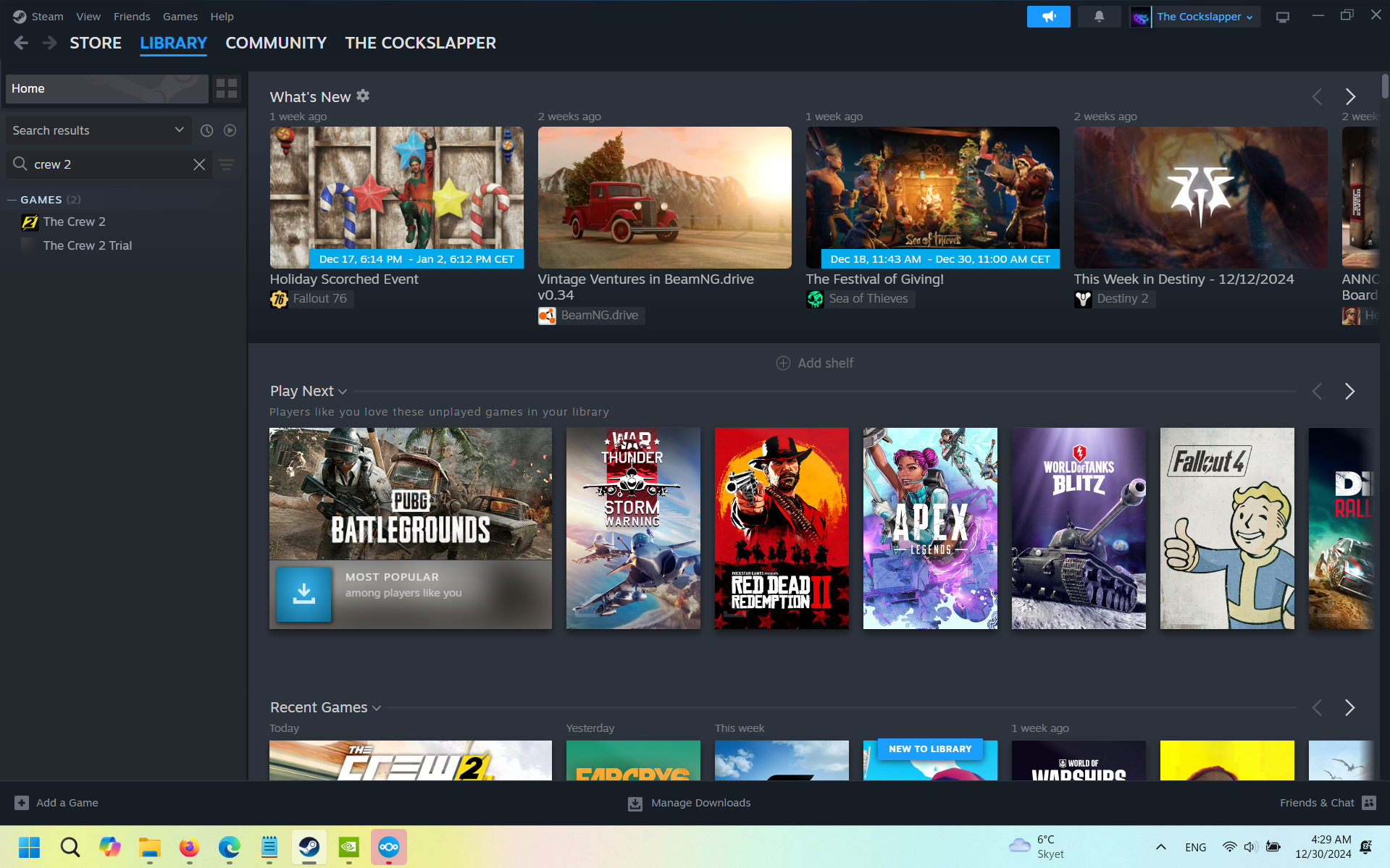Open The Festival of Giving news thumbnail
The image size is (1390, 868).
[933, 198]
